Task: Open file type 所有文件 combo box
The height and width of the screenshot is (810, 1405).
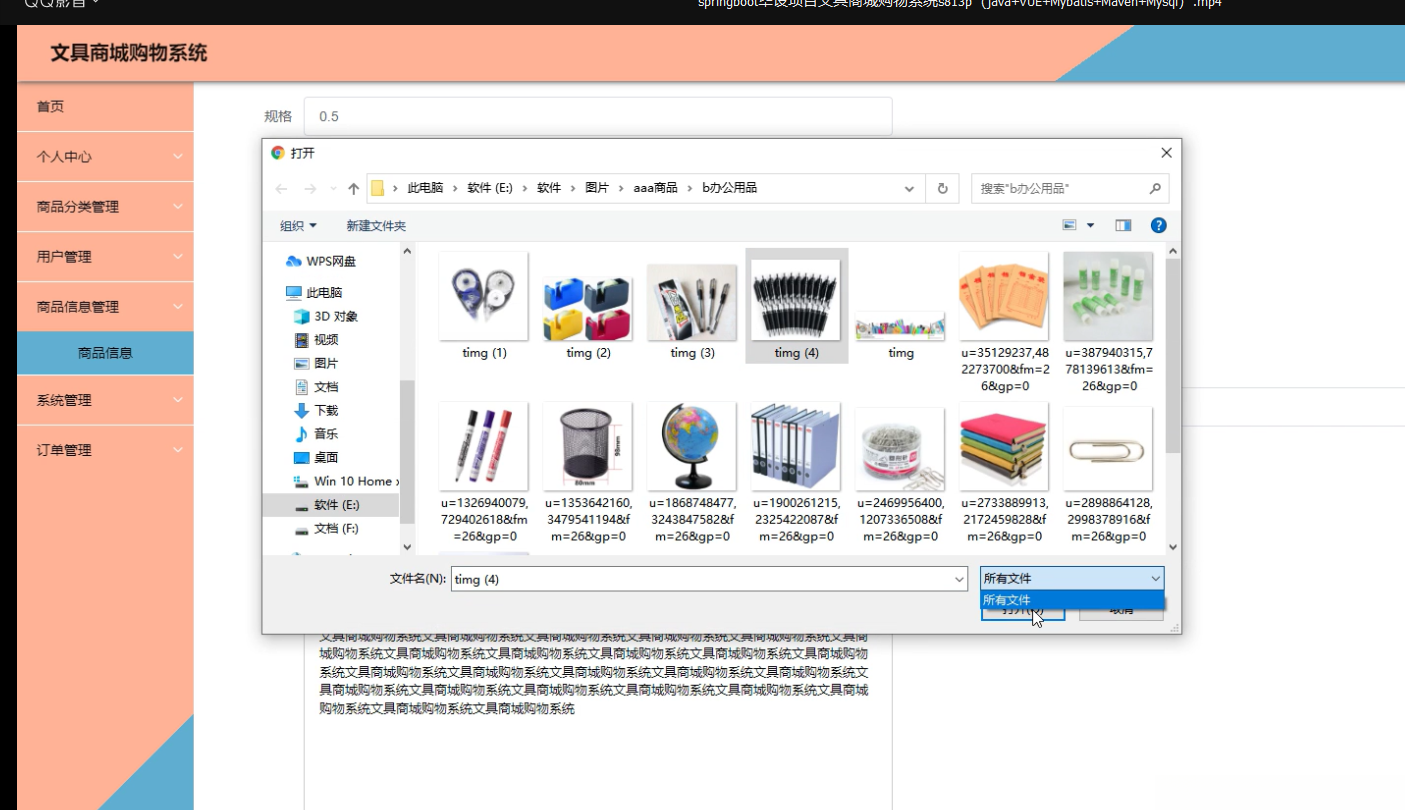Action: pos(1072,578)
